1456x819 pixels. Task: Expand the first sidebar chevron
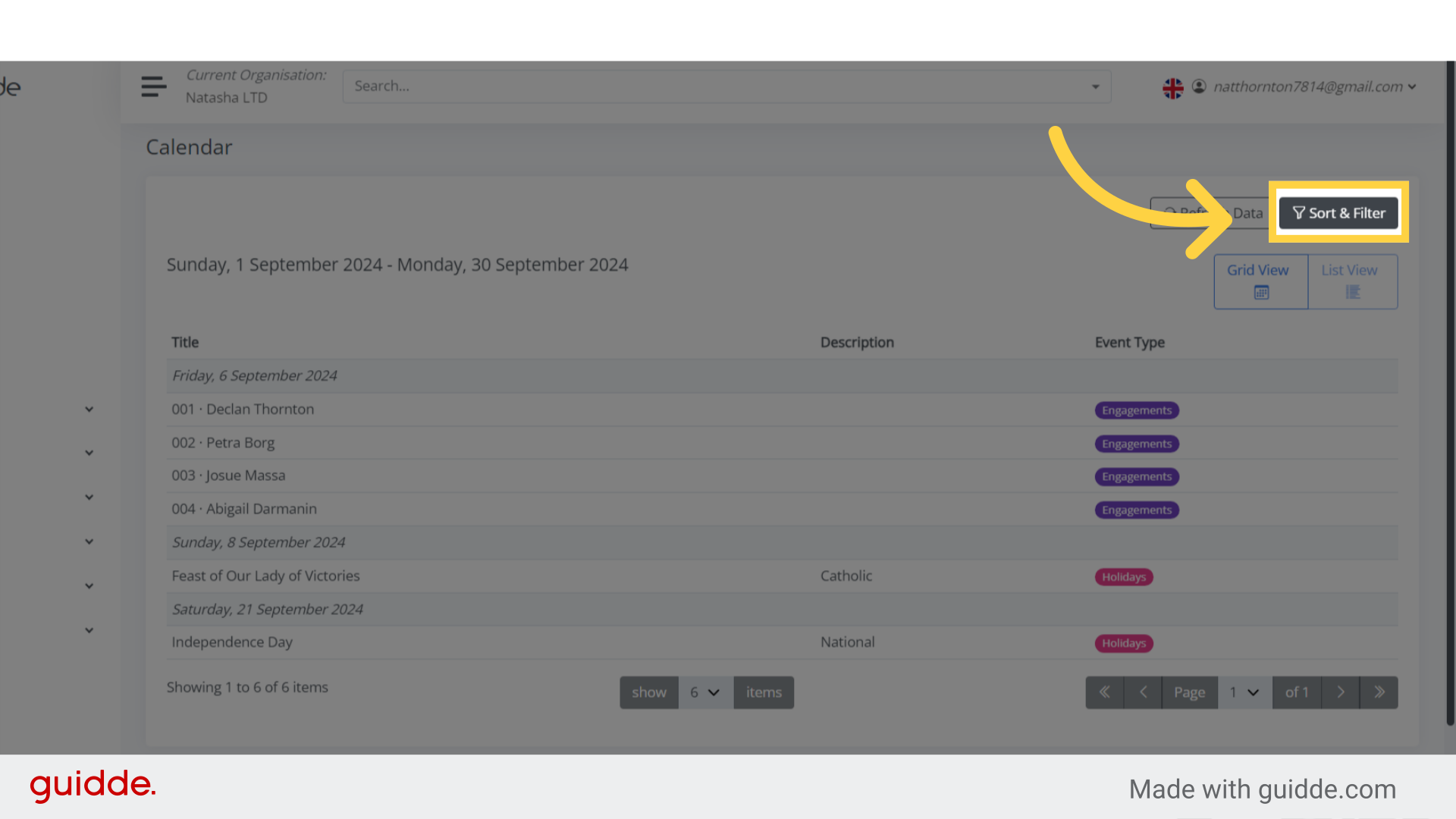pyautogui.click(x=89, y=409)
